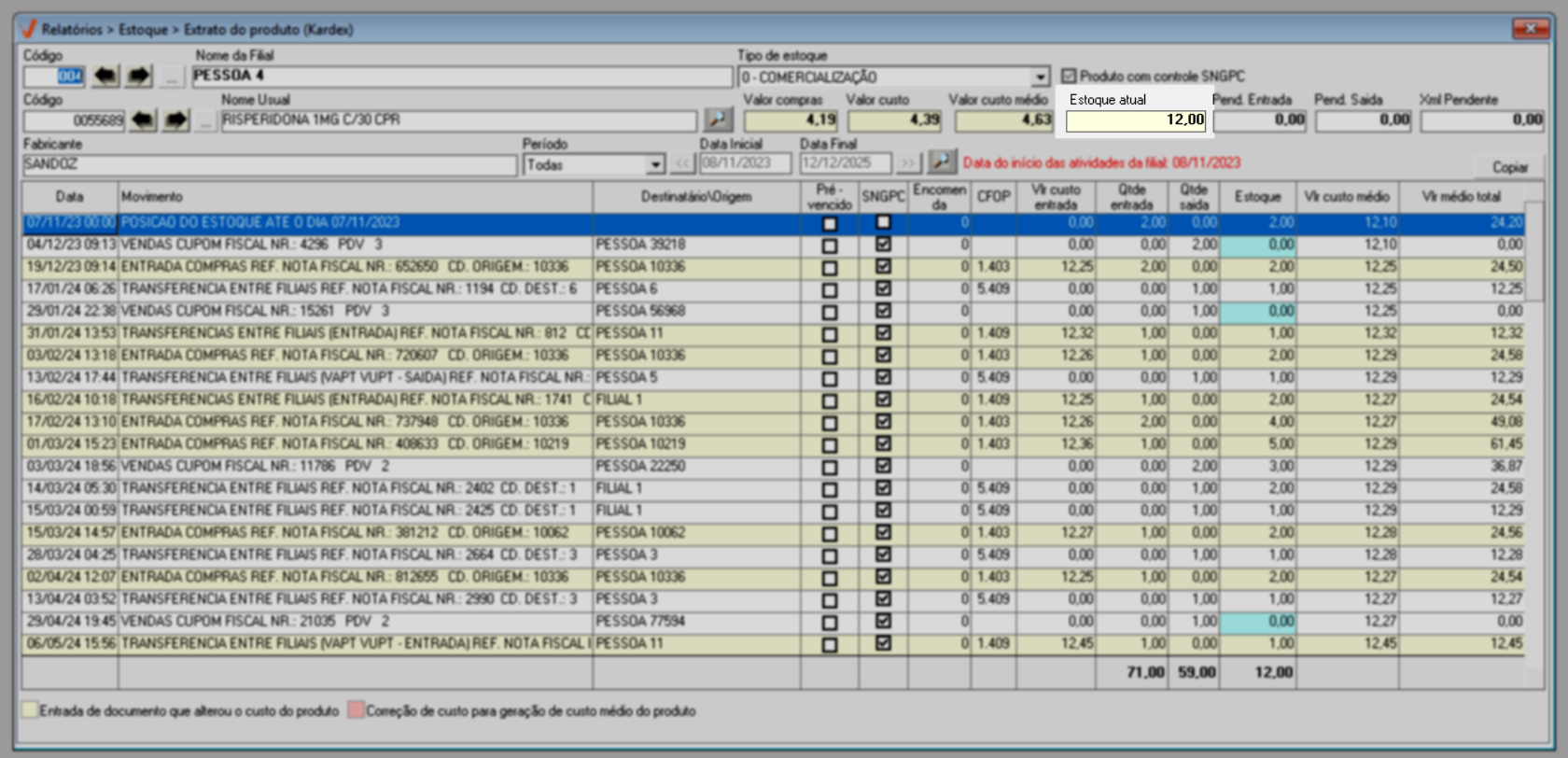The width and height of the screenshot is (1568, 758).
Task: Open branch lookup ellipsis button
Action: click(x=170, y=77)
